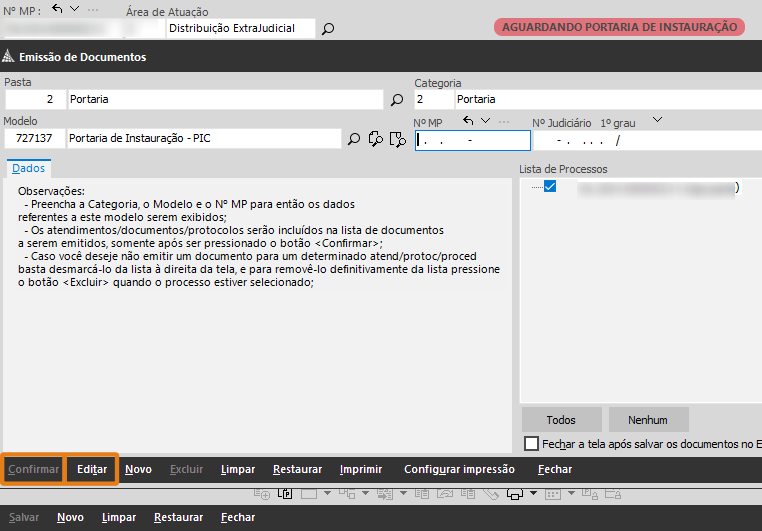Click the 'P' page with padlock icon

[x=590, y=494]
